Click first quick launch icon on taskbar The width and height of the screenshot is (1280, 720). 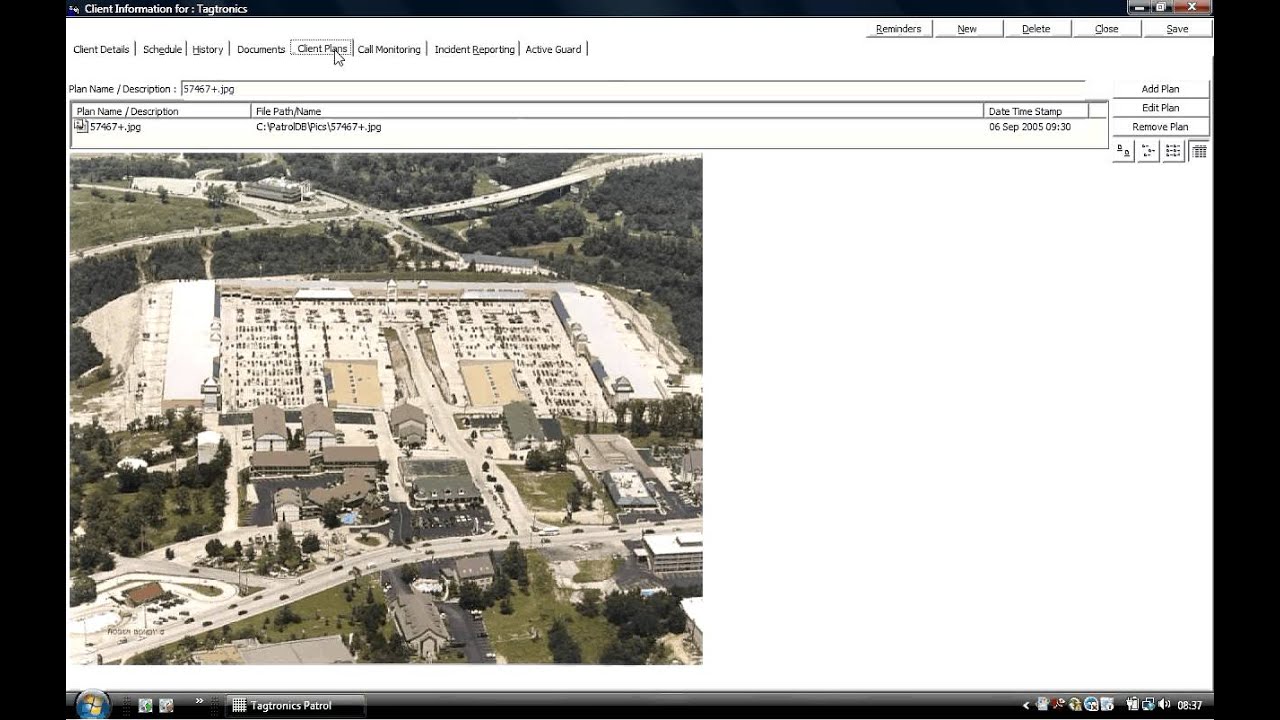[x=145, y=705]
